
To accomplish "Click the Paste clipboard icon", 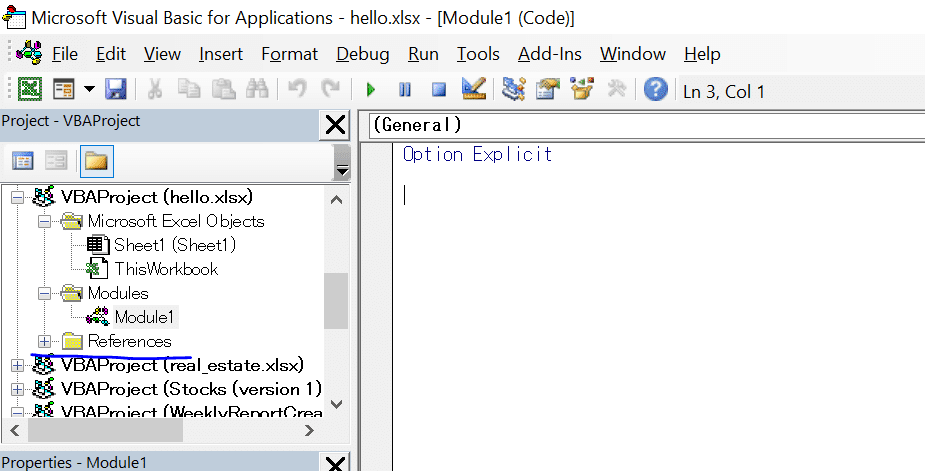I will (224, 90).
